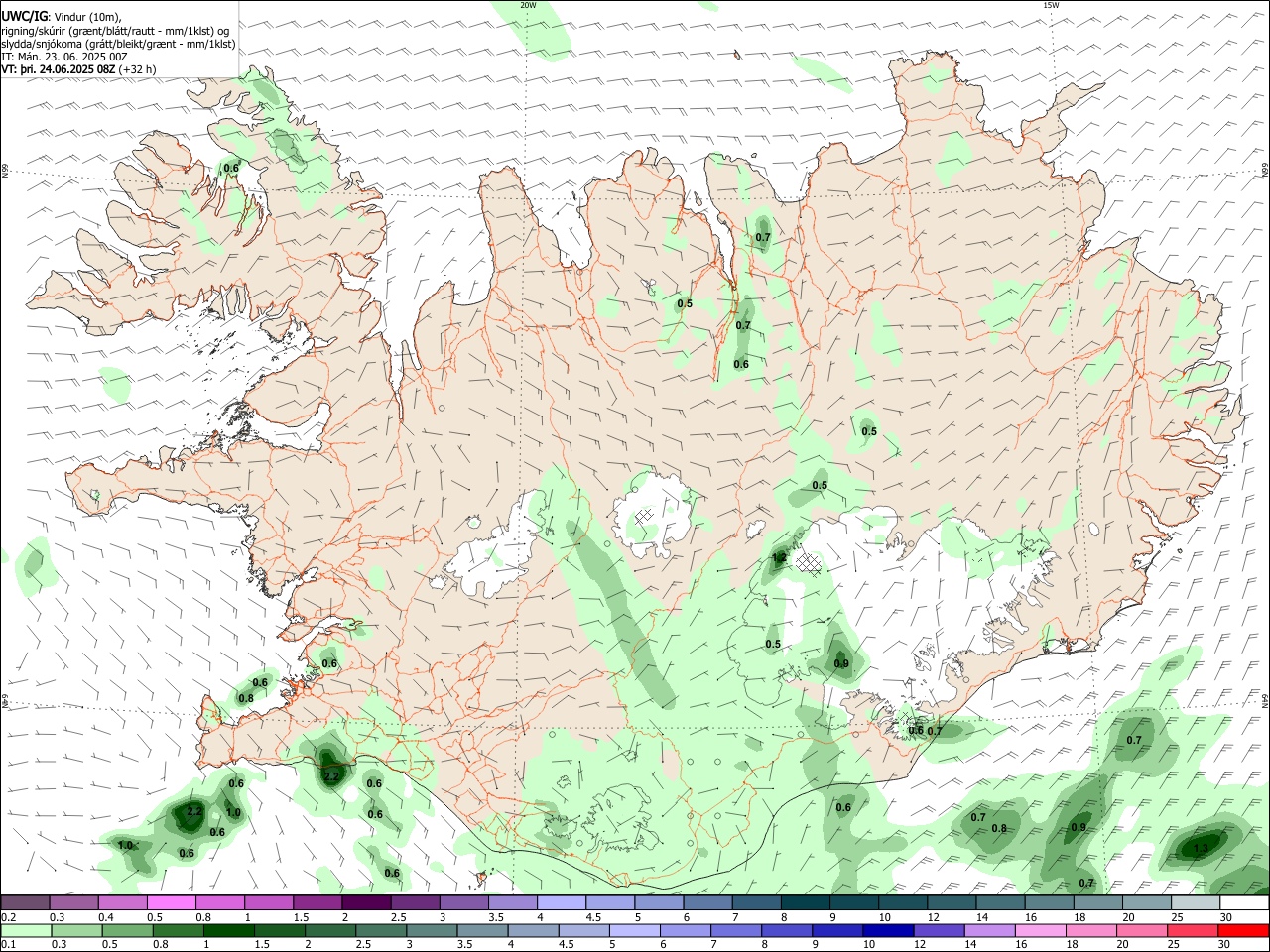Click the navy blue 10–12 rain swatch
The height and width of the screenshot is (952, 1270).
pos(889,931)
